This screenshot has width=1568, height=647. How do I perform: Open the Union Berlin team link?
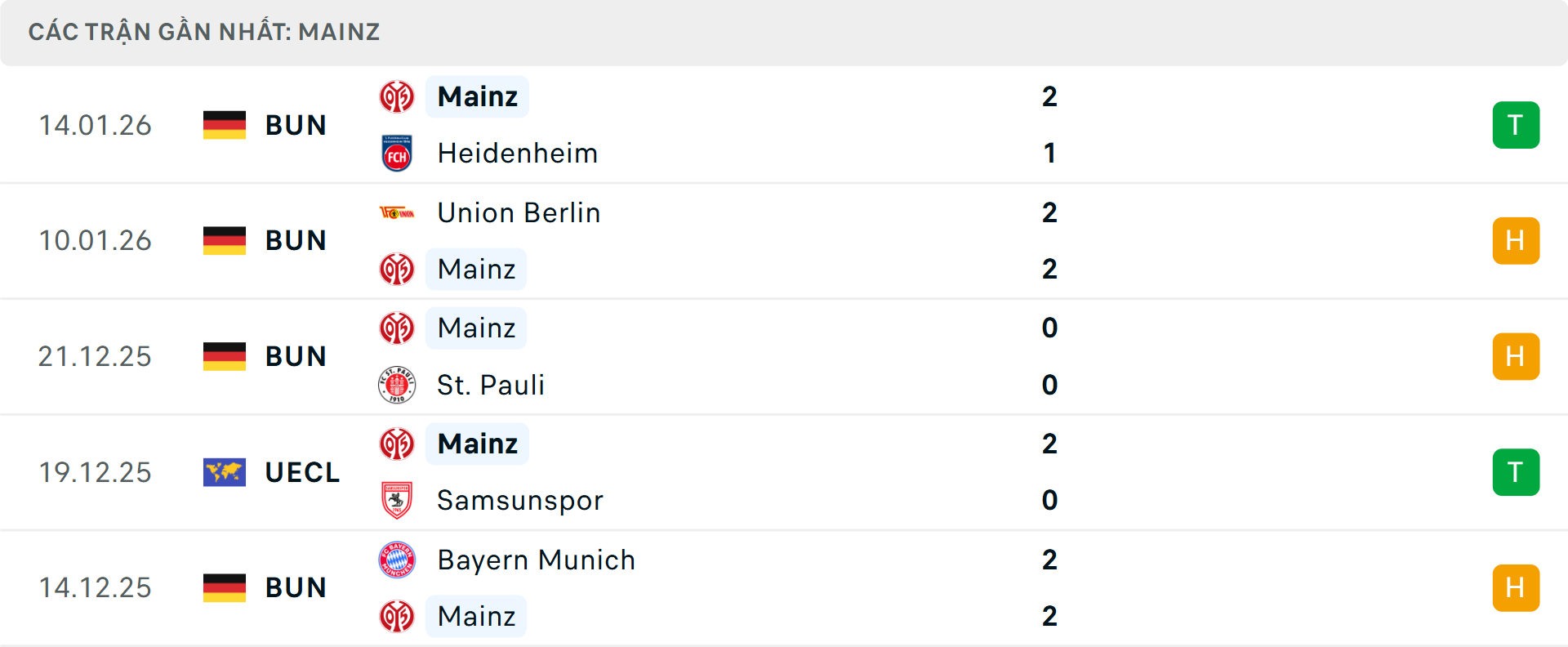pyautogui.click(x=519, y=213)
